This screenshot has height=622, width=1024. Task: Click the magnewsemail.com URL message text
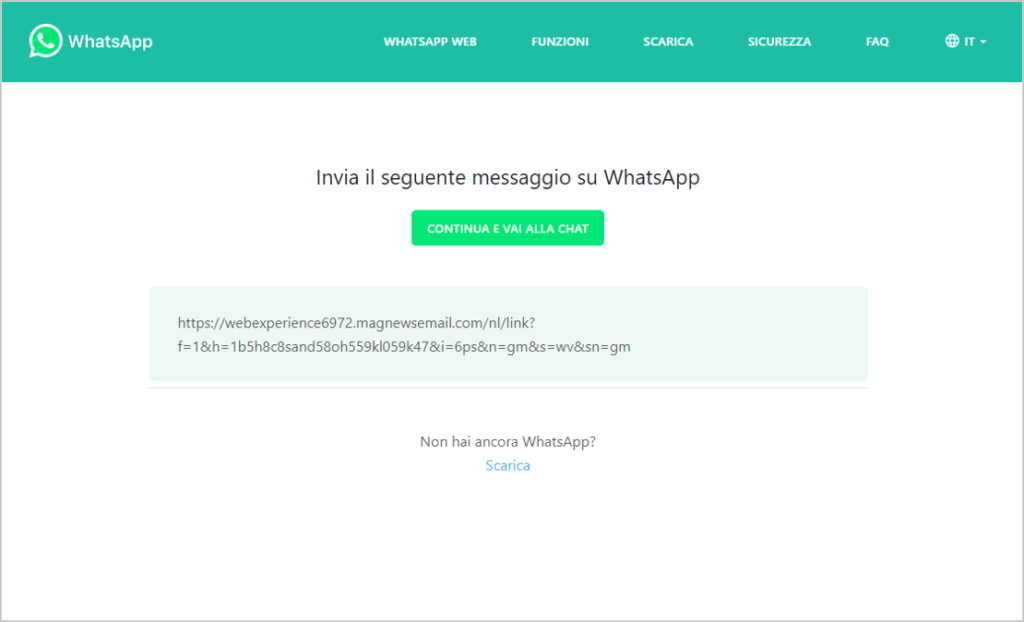tap(404, 335)
